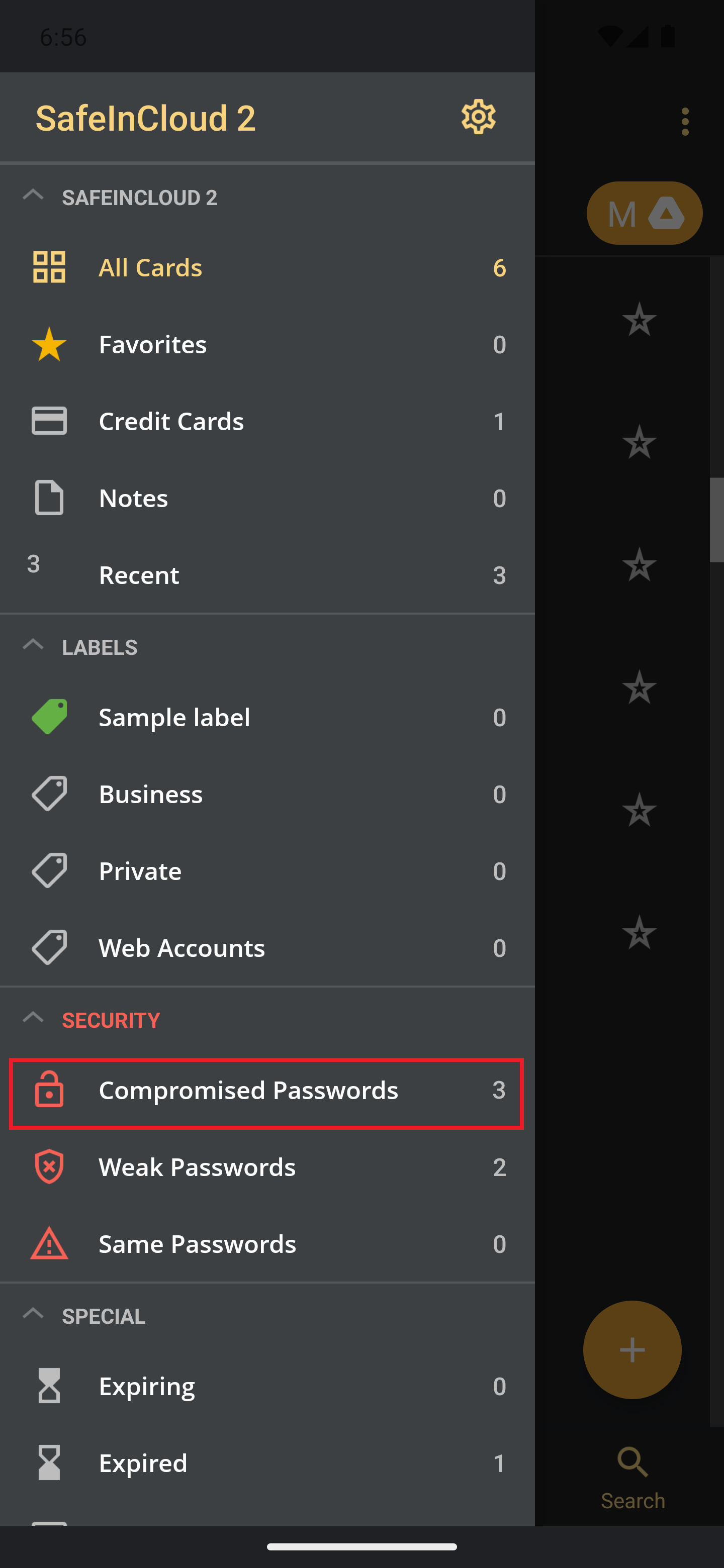The height and width of the screenshot is (1568, 724).
Task: Toggle the first card's favorite star
Action: [639, 319]
